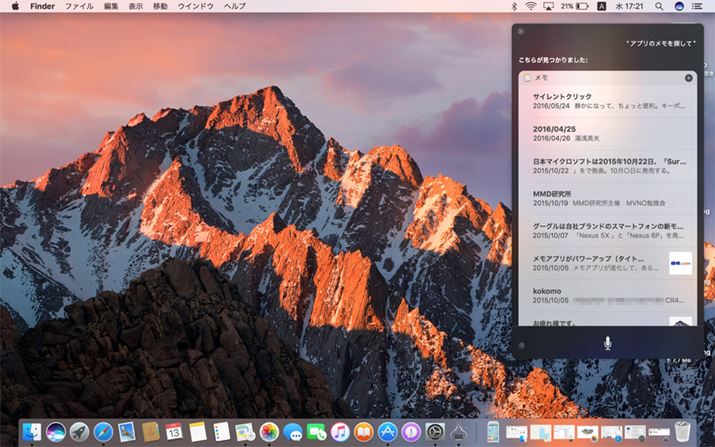Click the Siri icon in the menu bar
The height and width of the screenshot is (447, 715).
(x=679, y=6)
